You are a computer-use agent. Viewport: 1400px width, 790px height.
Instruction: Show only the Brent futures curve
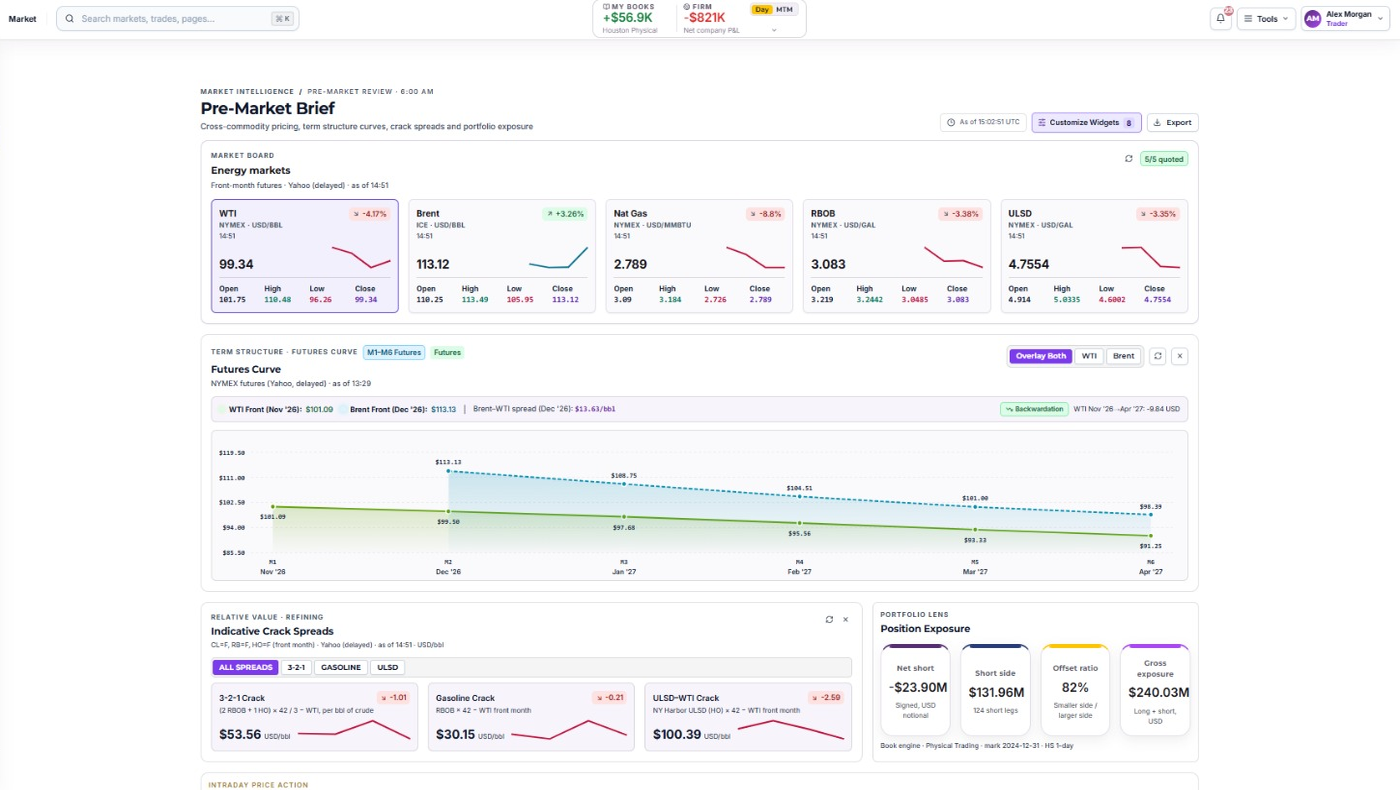click(1124, 356)
